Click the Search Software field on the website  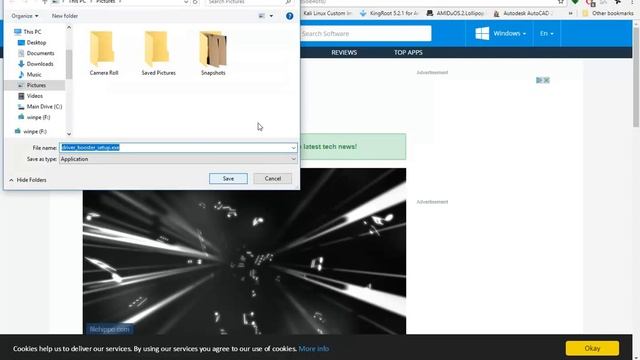point(366,33)
